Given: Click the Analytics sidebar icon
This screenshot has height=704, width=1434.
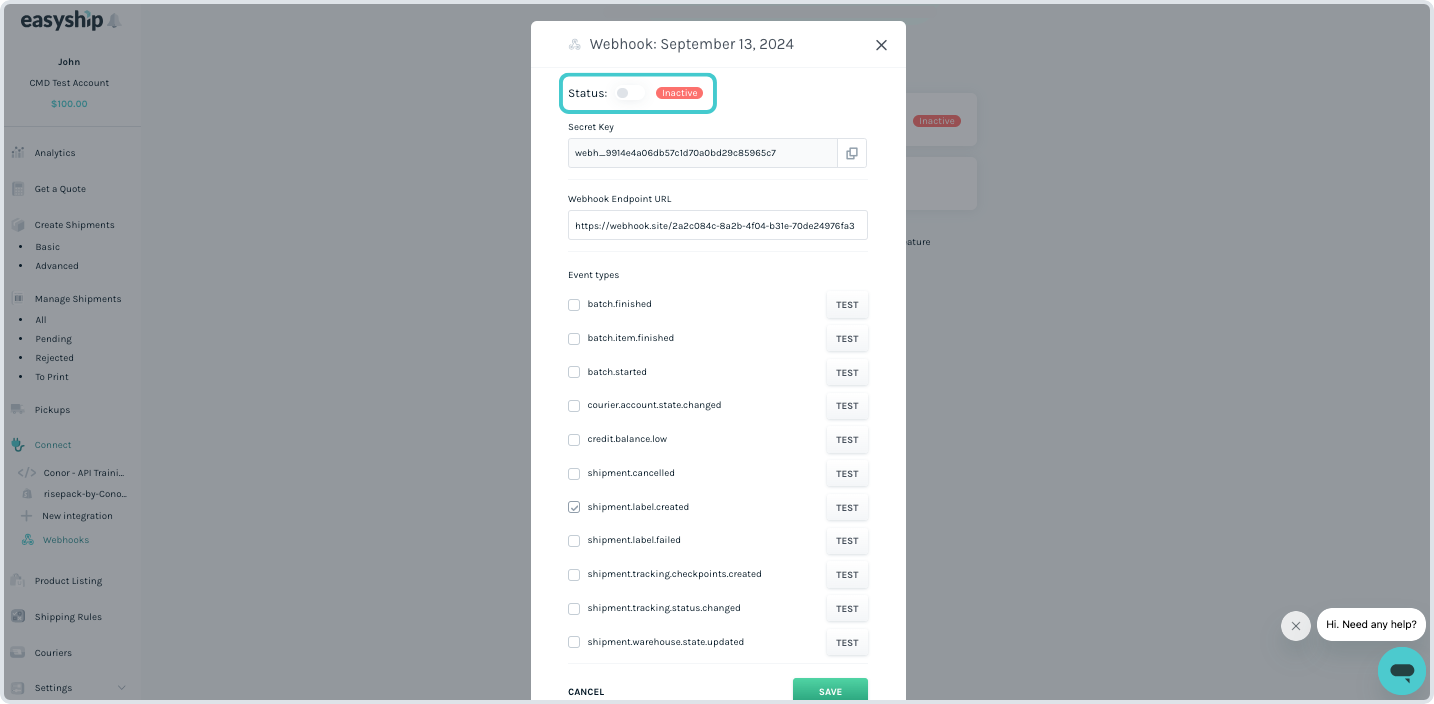Looking at the screenshot, I should click(18, 153).
